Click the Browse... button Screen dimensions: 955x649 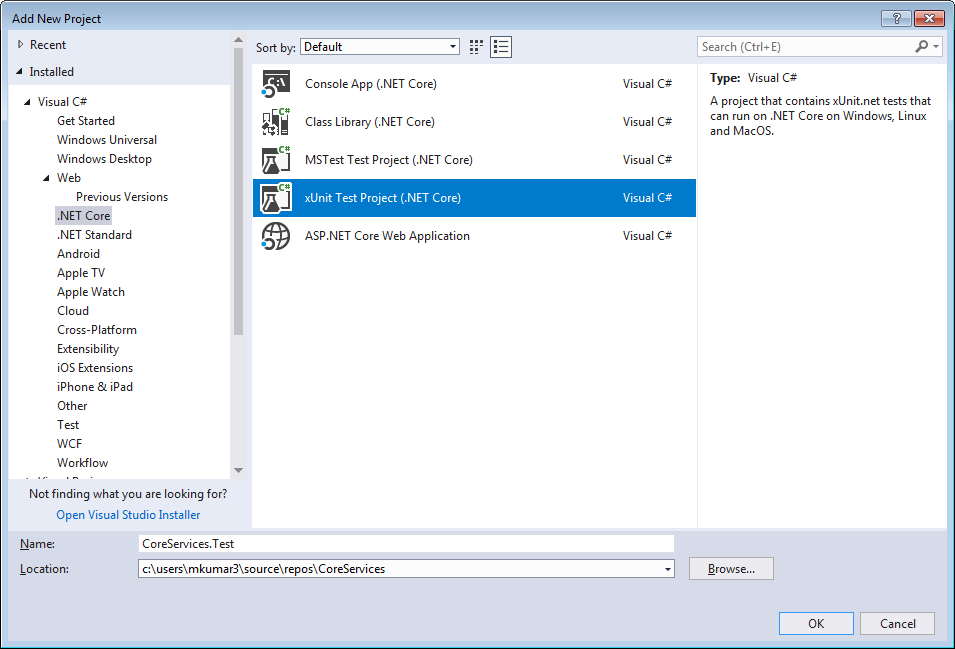point(731,569)
